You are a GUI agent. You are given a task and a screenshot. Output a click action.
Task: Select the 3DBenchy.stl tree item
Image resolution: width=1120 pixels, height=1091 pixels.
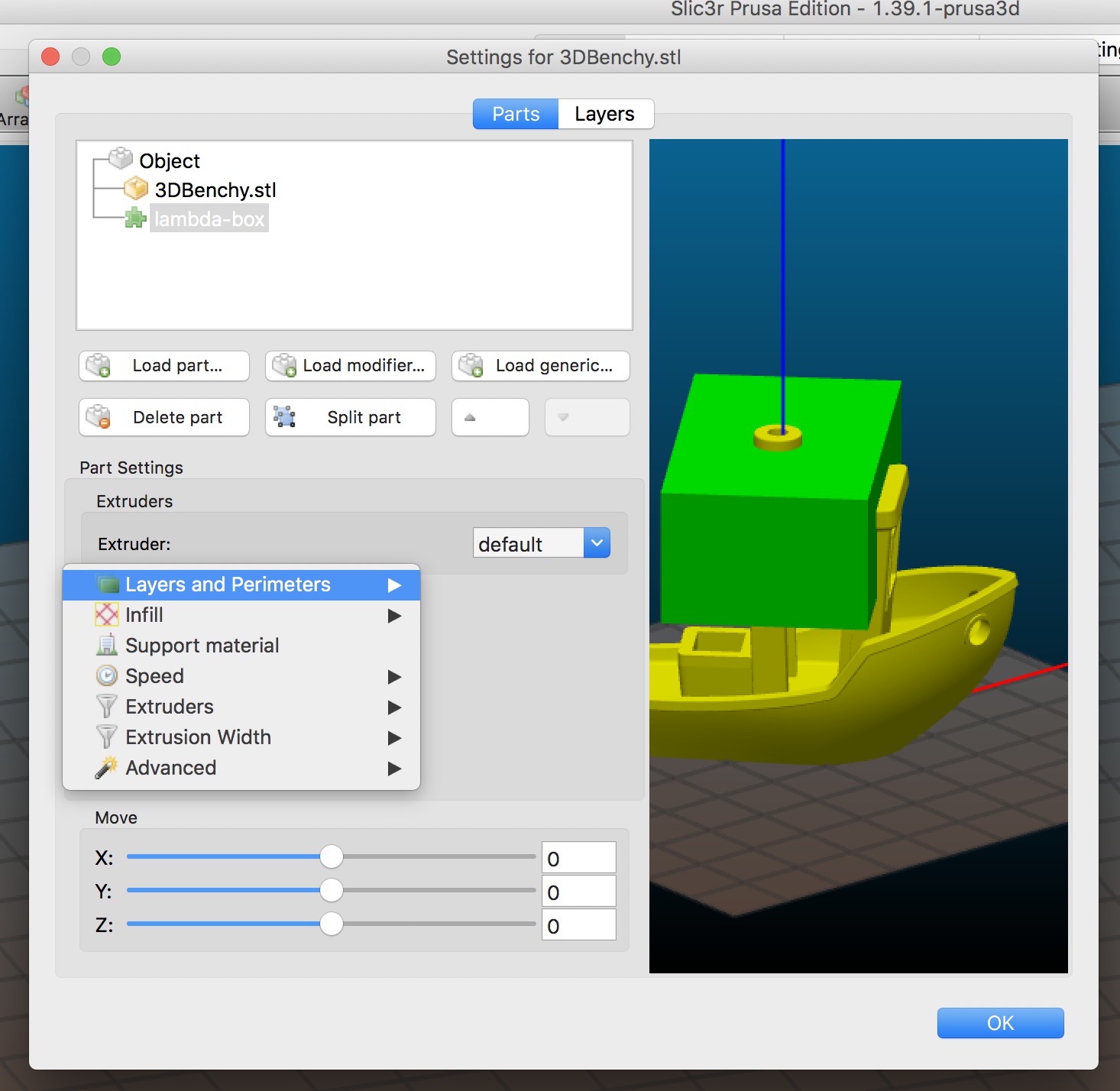pos(215,189)
